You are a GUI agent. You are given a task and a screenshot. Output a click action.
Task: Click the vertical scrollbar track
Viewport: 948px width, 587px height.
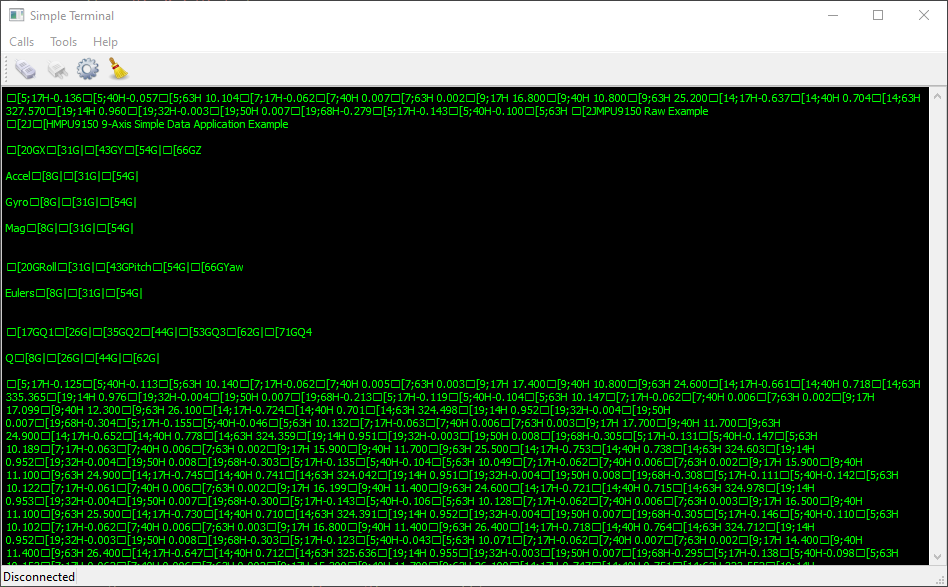[x=937, y=330]
